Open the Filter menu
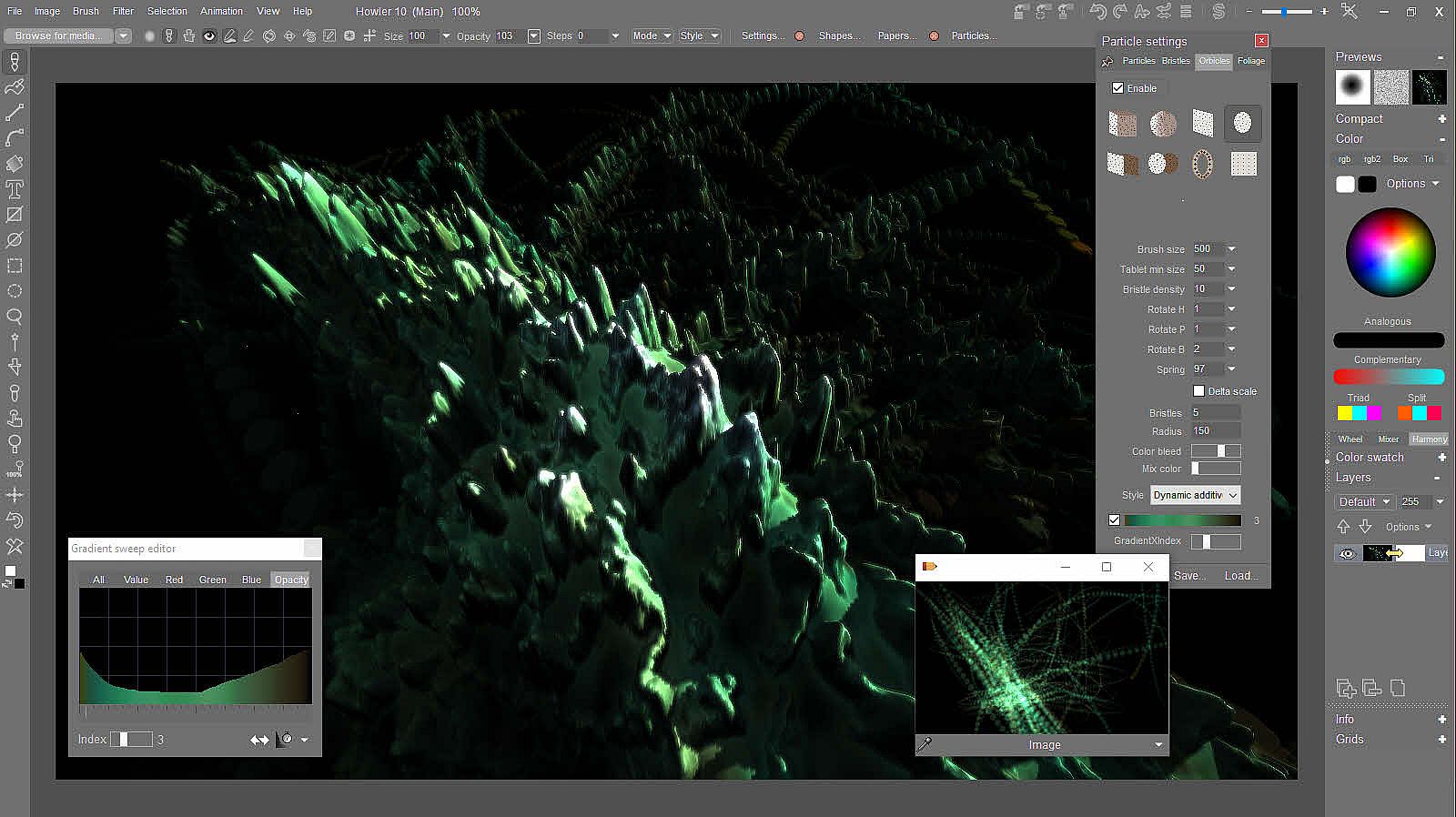The width and height of the screenshot is (1456, 817). coord(123,11)
